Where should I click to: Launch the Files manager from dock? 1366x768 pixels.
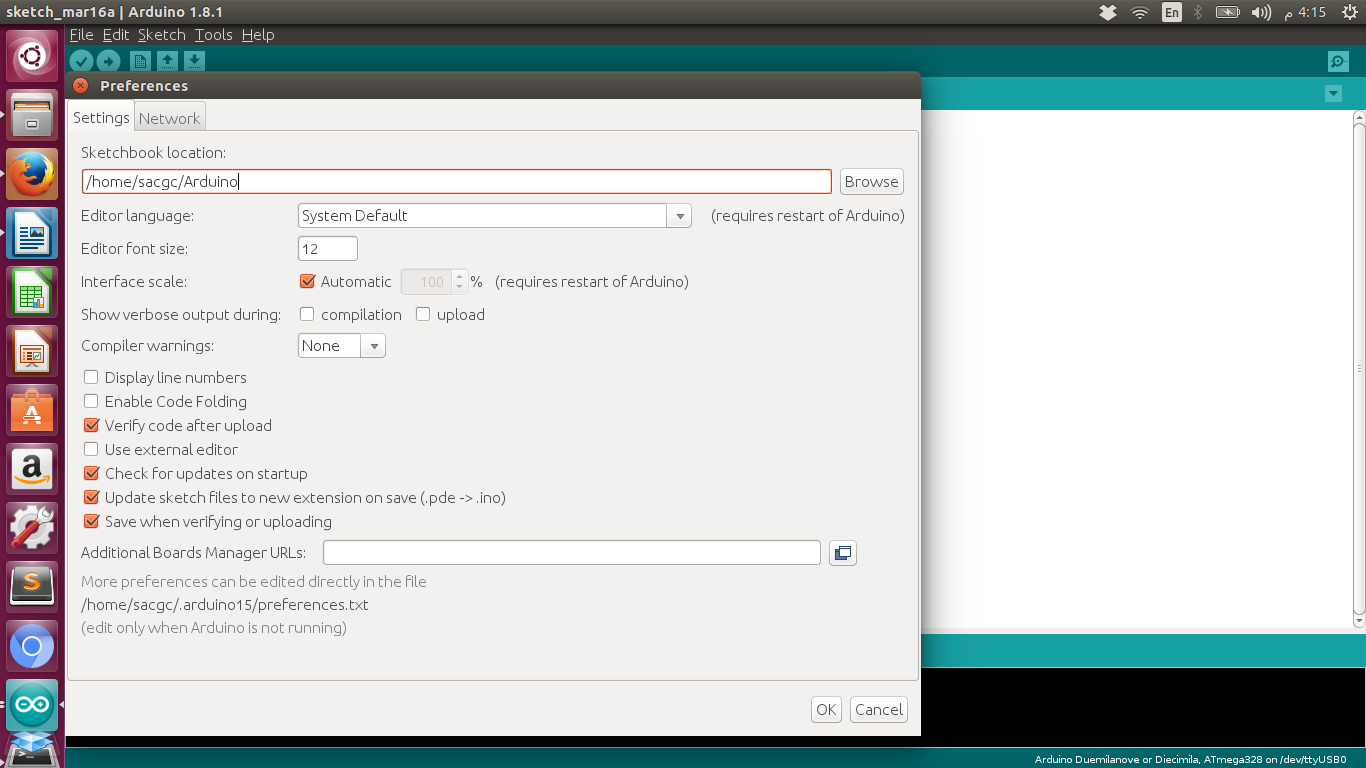pos(32,115)
